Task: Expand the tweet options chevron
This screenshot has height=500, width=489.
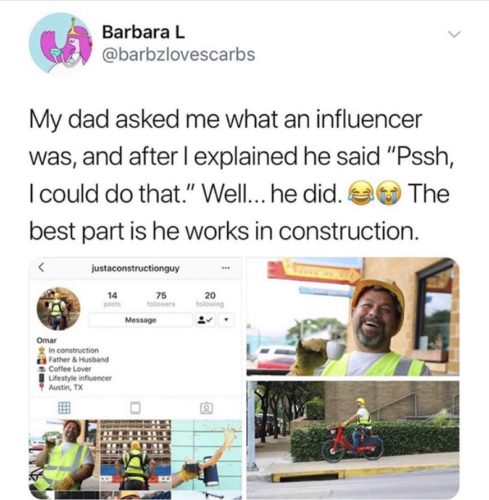Action: (x=454, y=34)
